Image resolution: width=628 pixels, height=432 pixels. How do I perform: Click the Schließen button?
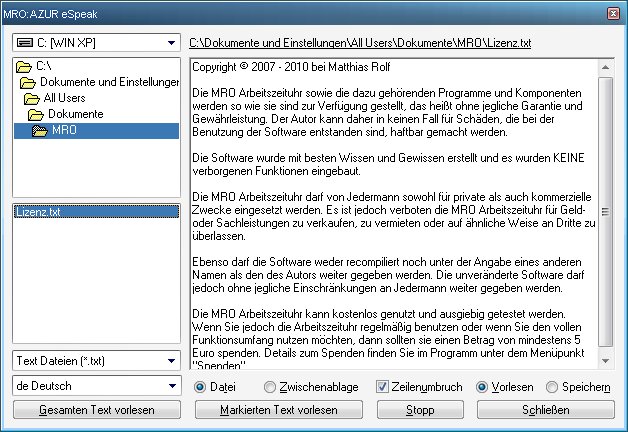546,410
